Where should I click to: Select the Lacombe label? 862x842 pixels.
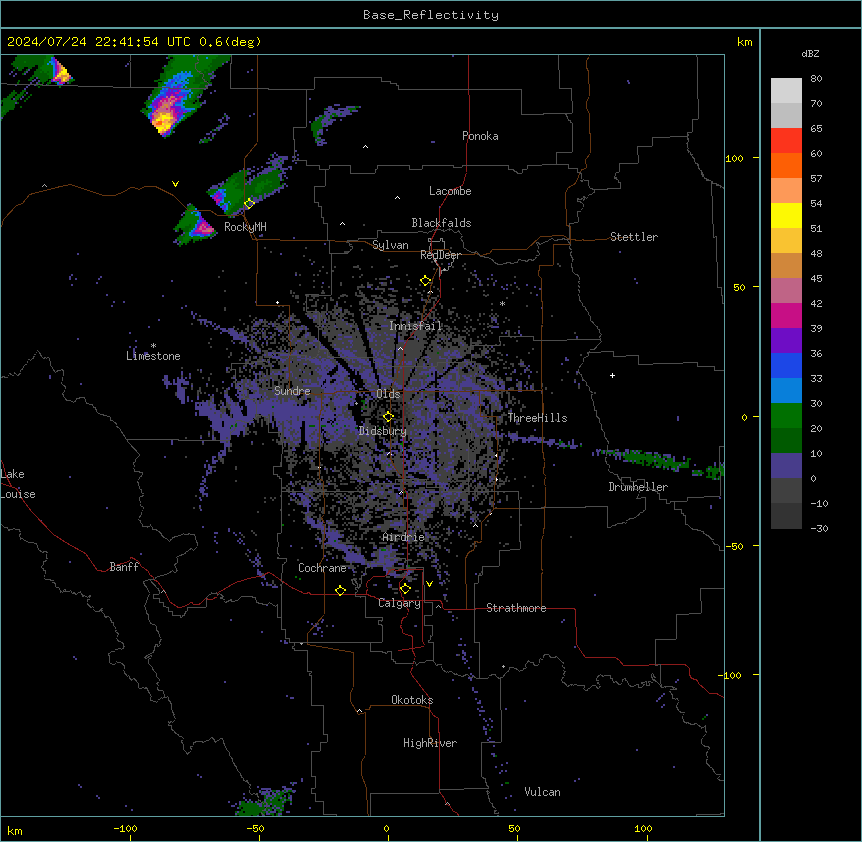(x=450, y=191)
